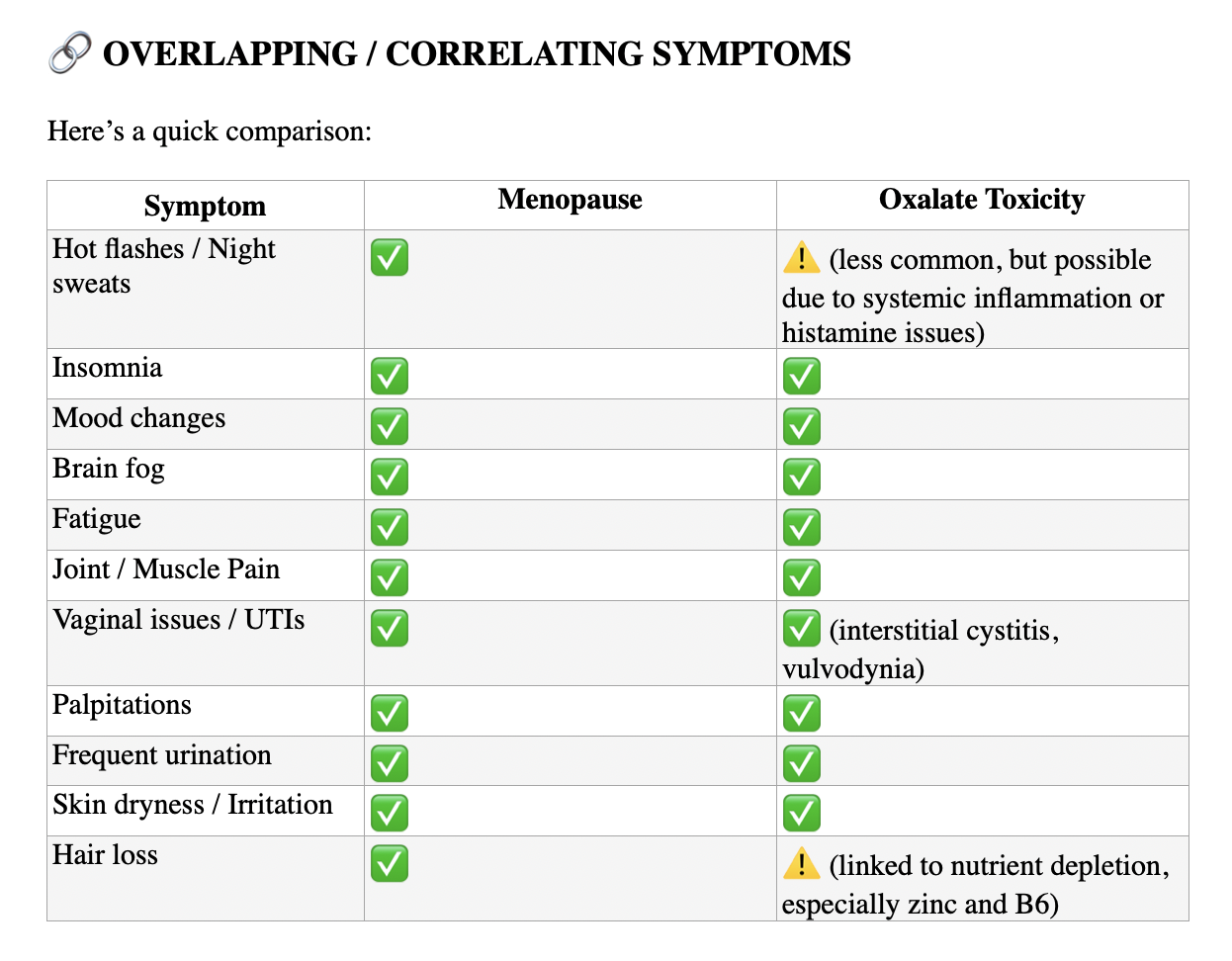Click Oxalate Toxicity checkmark for Brain fog
The width and height of the screenshot is (1232, 961).
pos(802,477)
